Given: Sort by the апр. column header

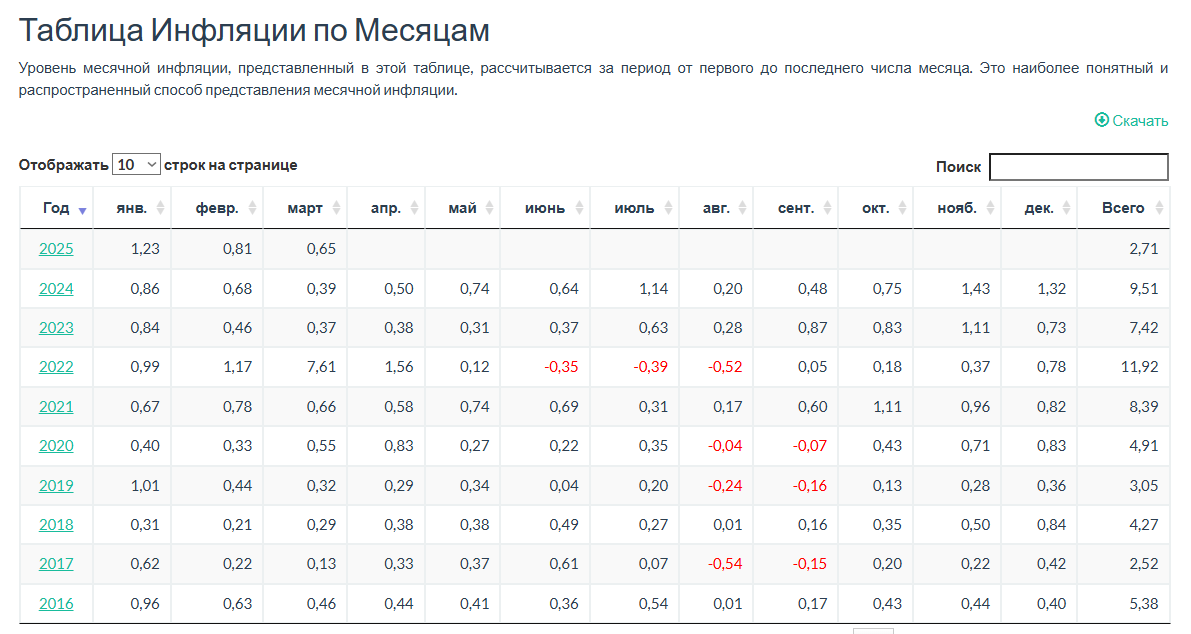Looking at the screenshot, I should 386,207.
